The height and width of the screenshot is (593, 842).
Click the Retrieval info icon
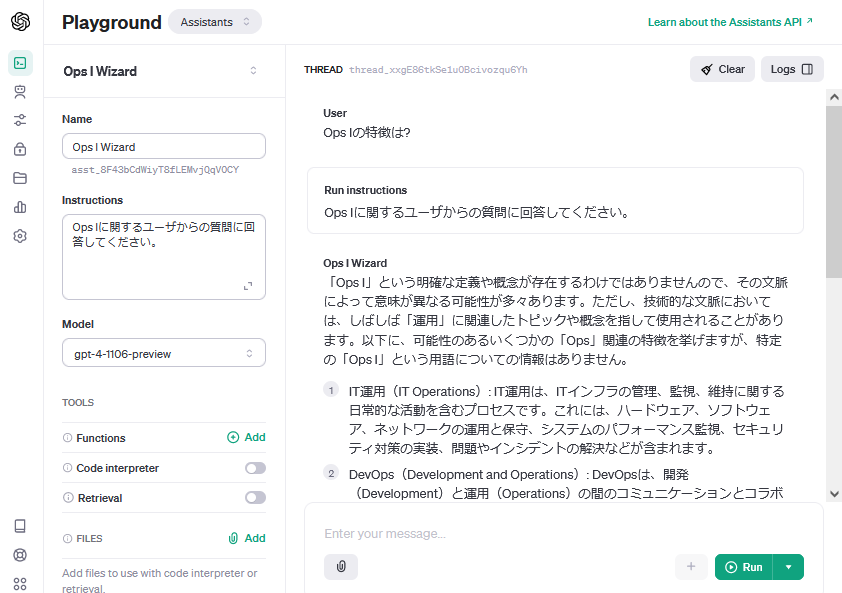click(68, 498)
